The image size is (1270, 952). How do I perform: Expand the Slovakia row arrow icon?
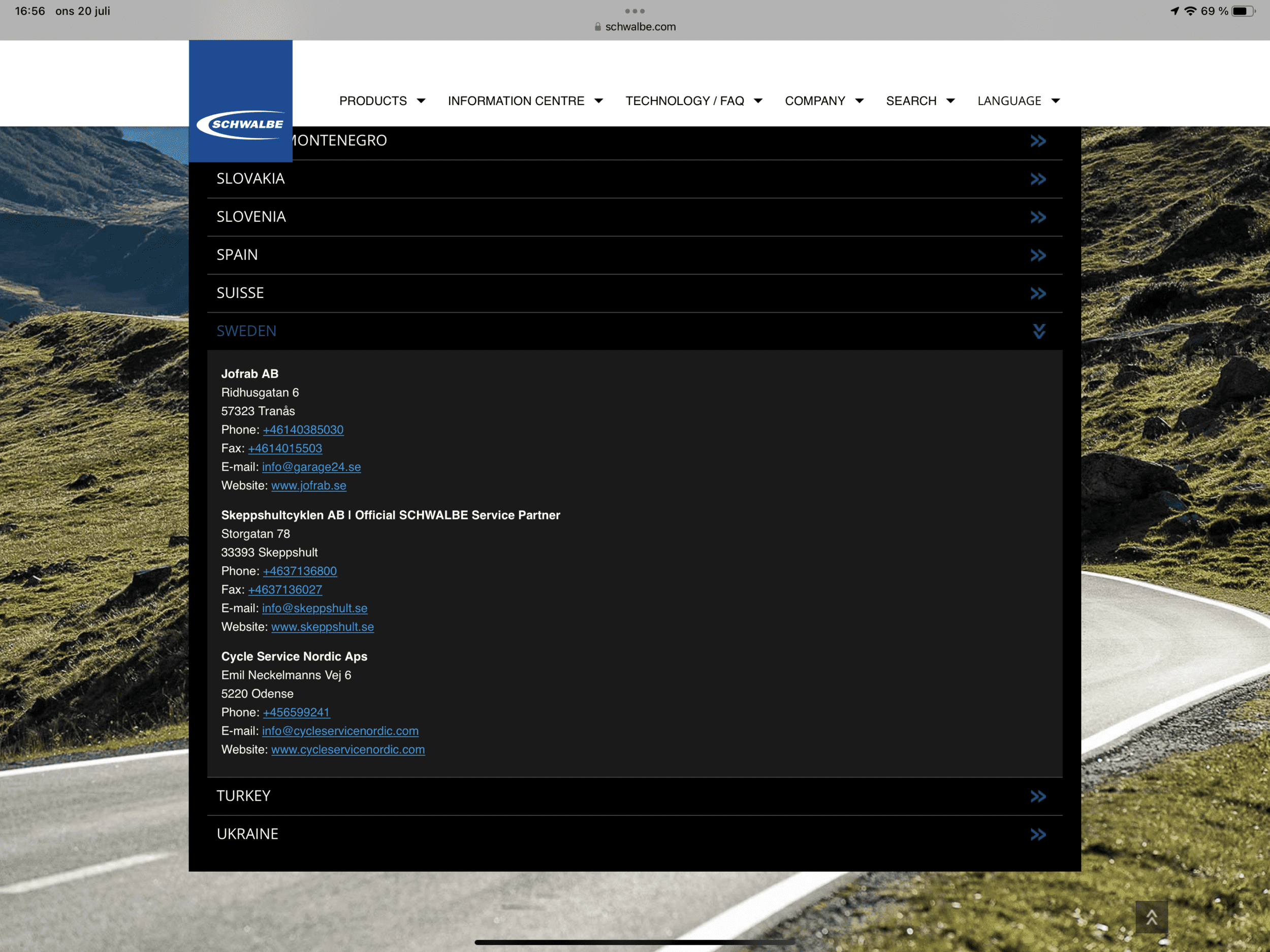[1038, 179]
